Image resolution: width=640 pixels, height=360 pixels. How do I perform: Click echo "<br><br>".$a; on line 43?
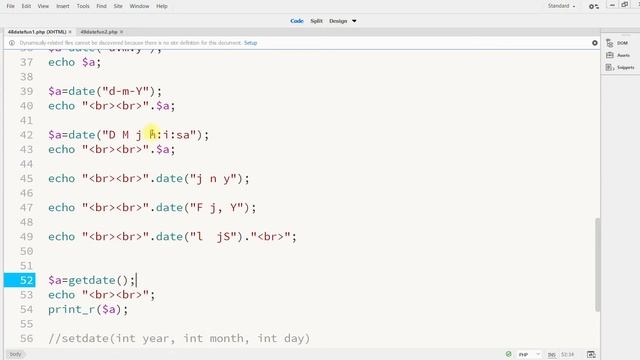[111, 149]
